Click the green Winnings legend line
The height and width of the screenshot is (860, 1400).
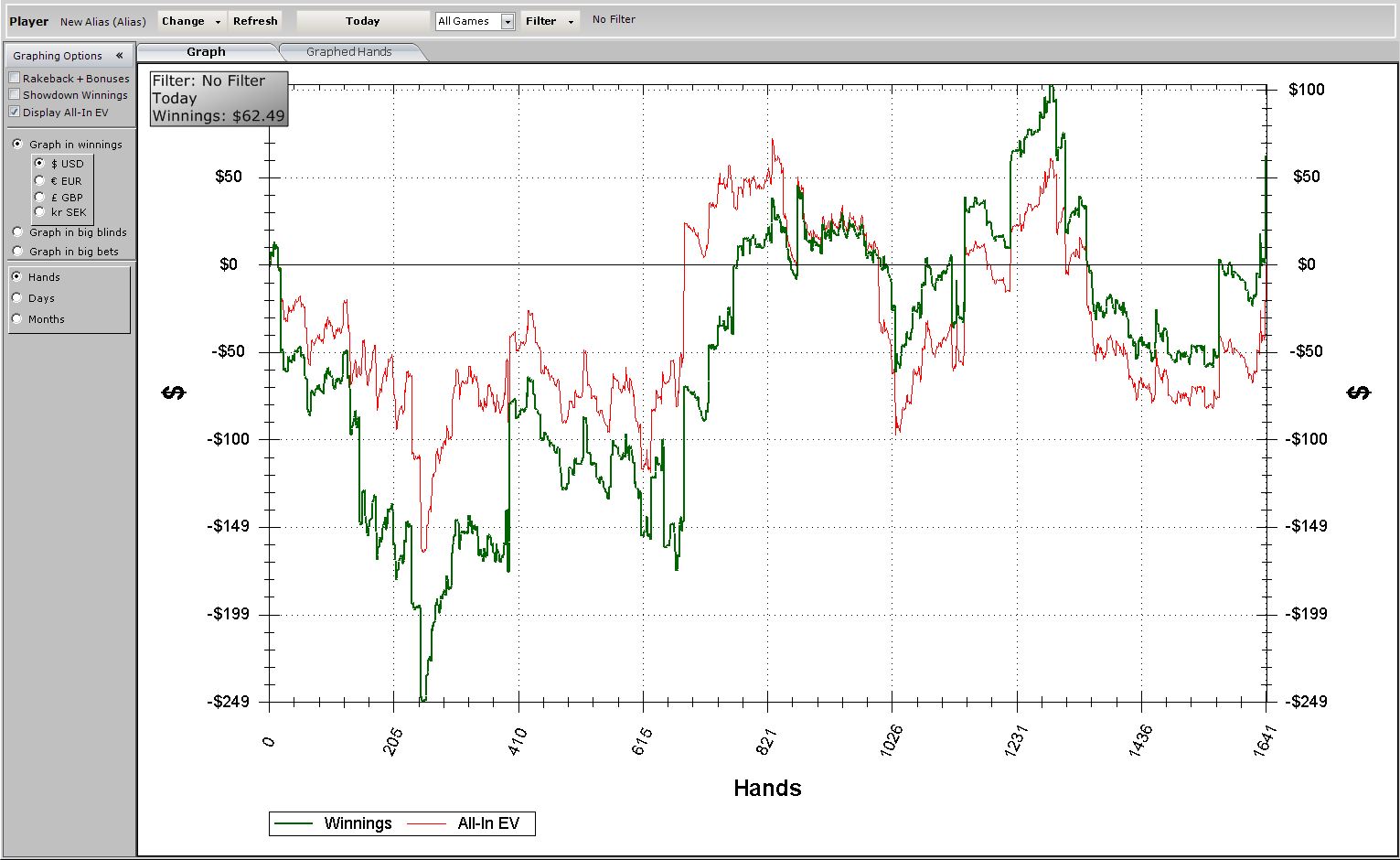pyautogui.click(x=294, y=823)
